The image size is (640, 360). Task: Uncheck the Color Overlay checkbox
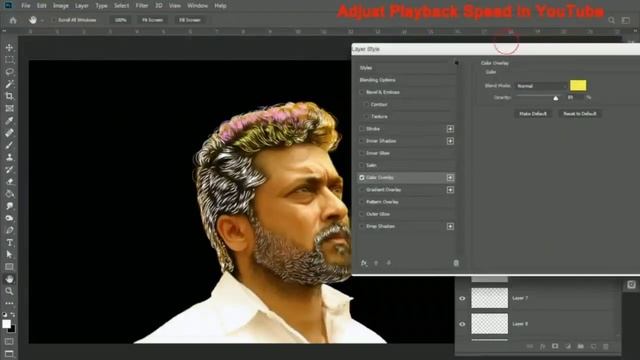click(362, 178)
